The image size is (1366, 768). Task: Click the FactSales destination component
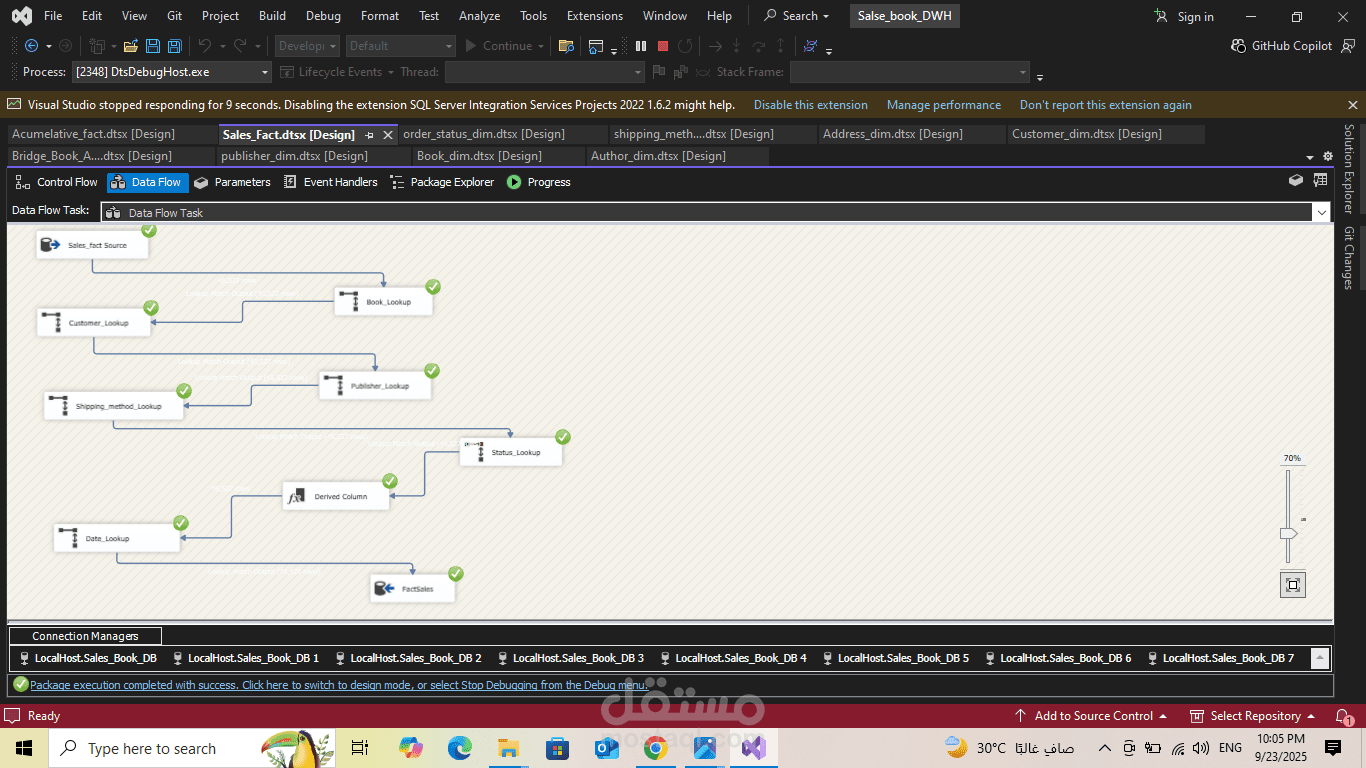pos(412,589)
